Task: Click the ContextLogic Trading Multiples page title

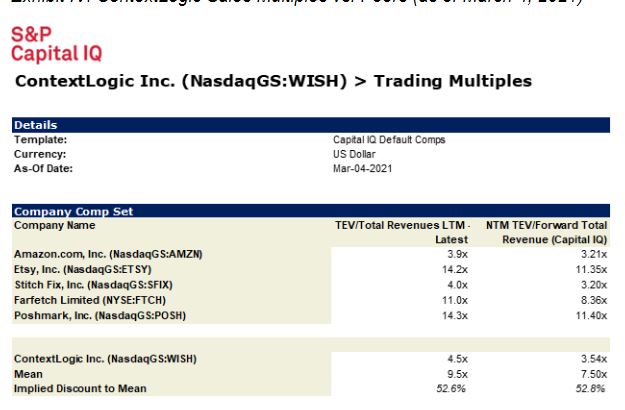Action: (272, 80)
